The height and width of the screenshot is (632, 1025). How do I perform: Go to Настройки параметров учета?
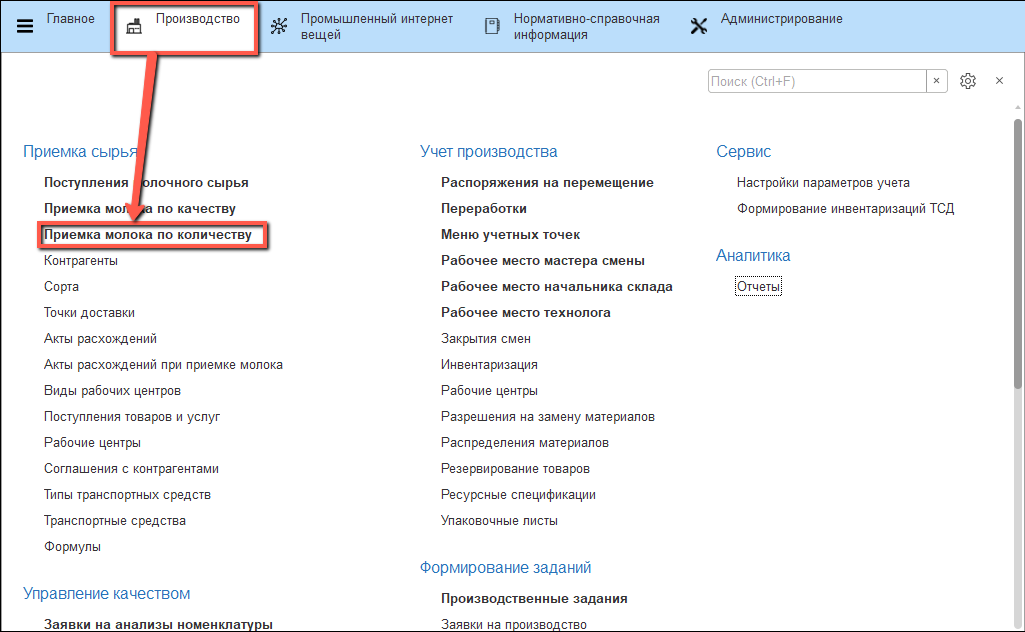(x=823, y=183)
